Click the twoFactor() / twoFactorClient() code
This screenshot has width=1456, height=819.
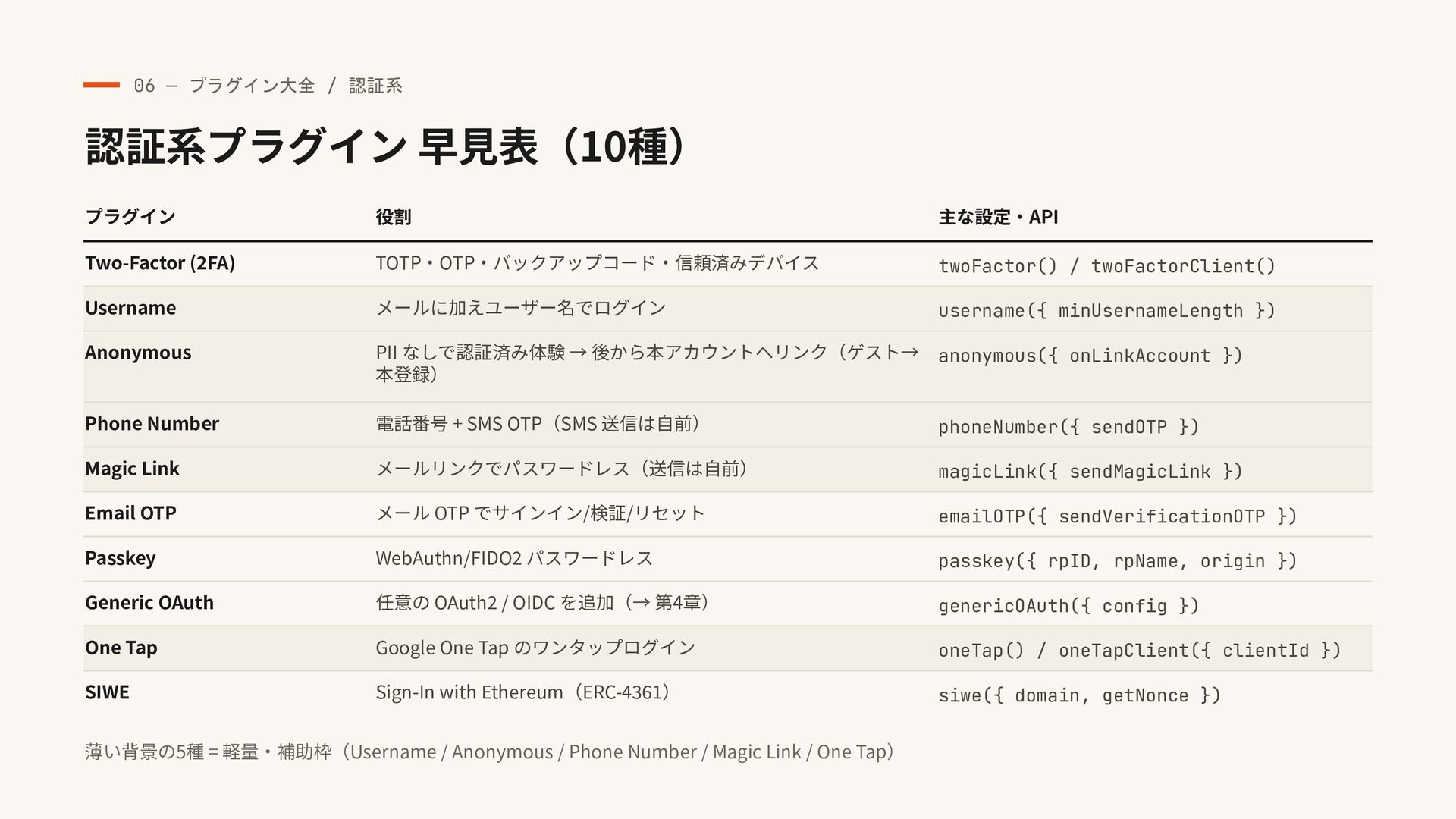(1106, 266)
